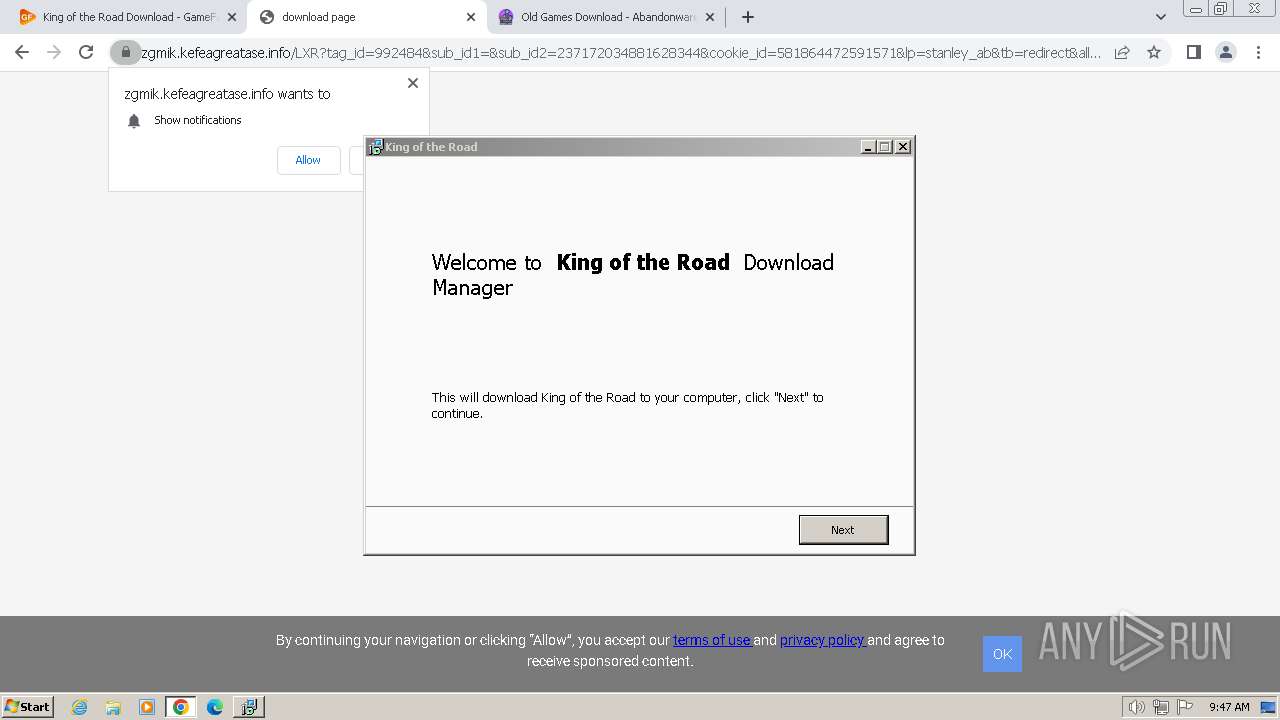Click the taskbar clock showing 9:47 AM
The image size is (1280, 720).
click(1229, 707)
